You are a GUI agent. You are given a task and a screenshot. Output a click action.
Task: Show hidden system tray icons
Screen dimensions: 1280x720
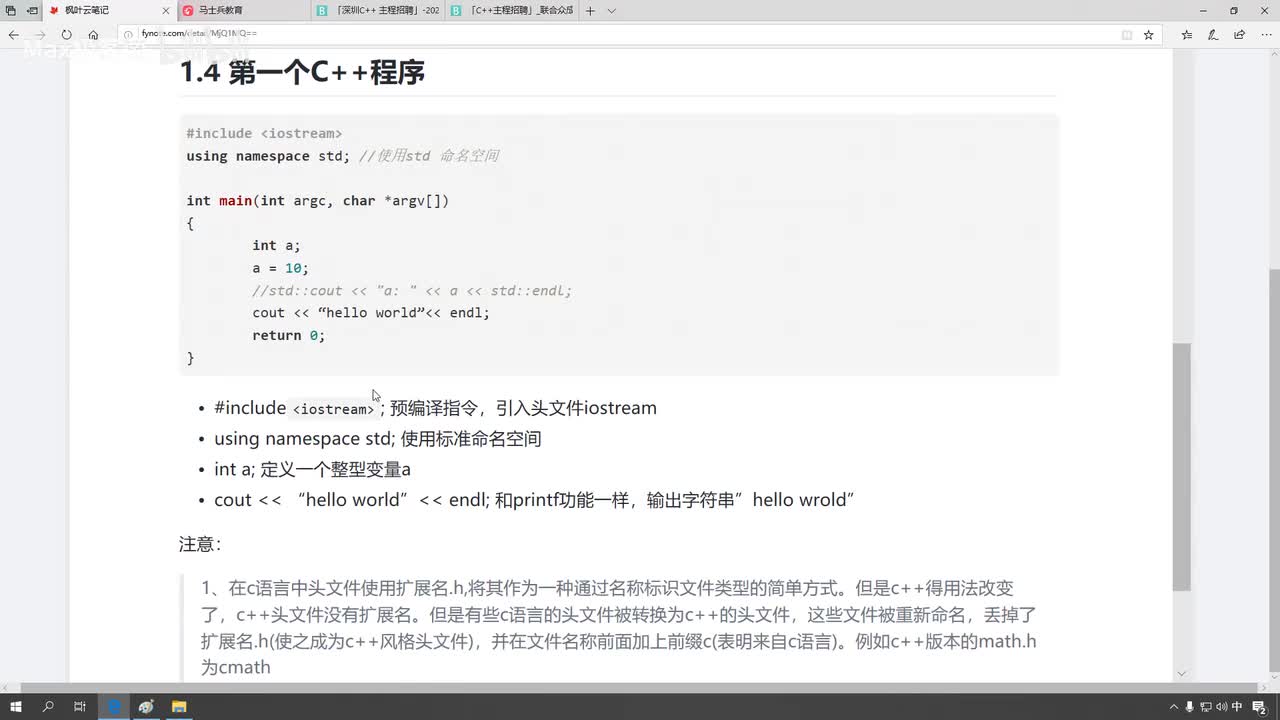1174,706
